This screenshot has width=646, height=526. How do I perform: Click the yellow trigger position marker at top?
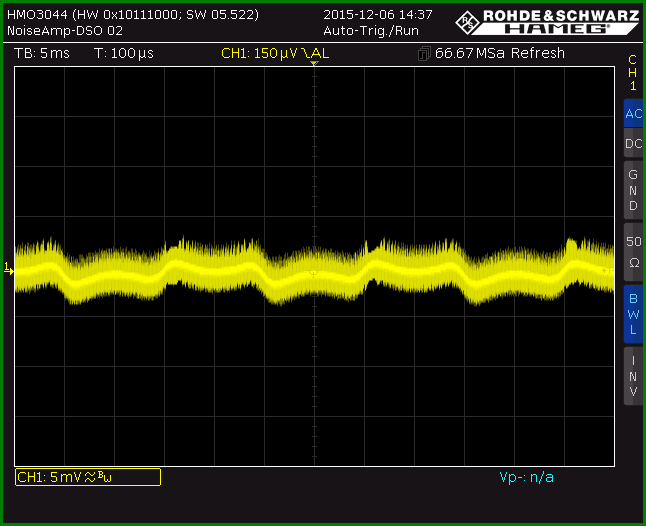[x=314, y=64]
